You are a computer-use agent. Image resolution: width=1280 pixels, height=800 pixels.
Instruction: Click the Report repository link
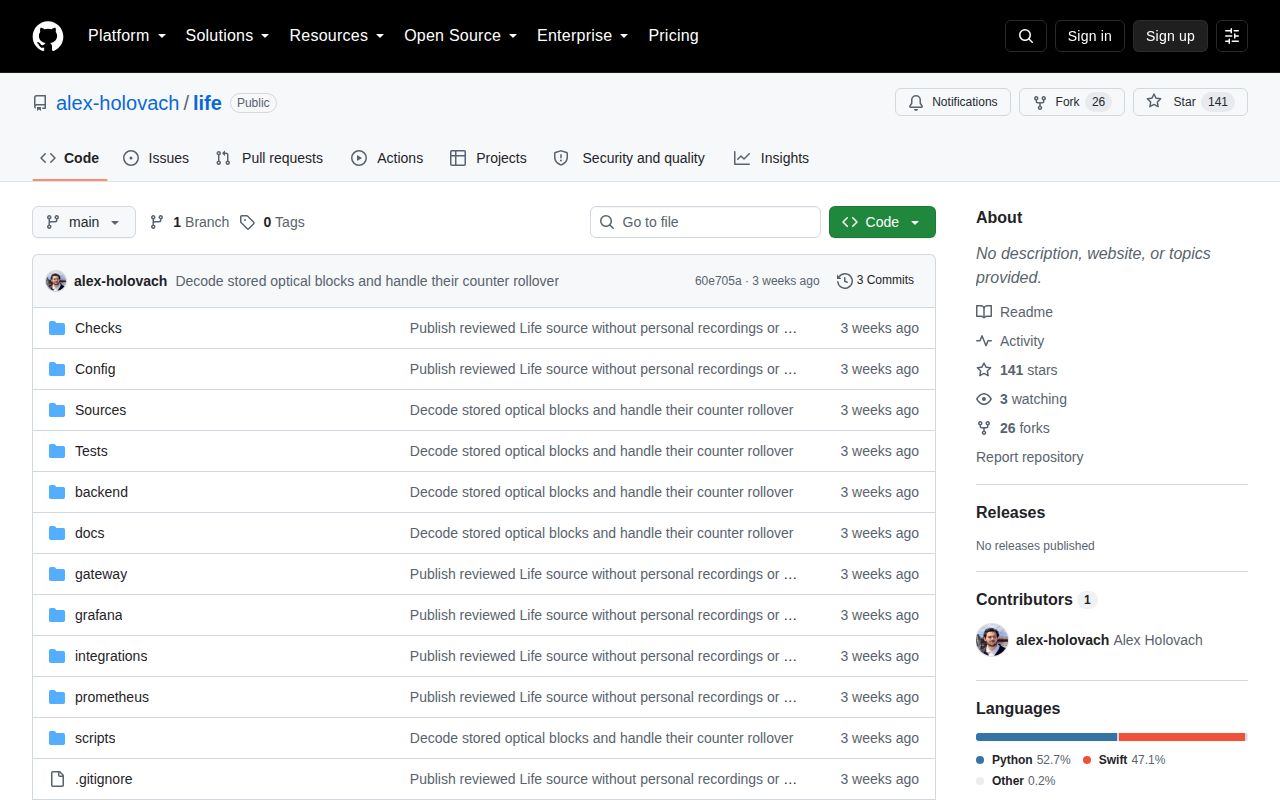1029,457
